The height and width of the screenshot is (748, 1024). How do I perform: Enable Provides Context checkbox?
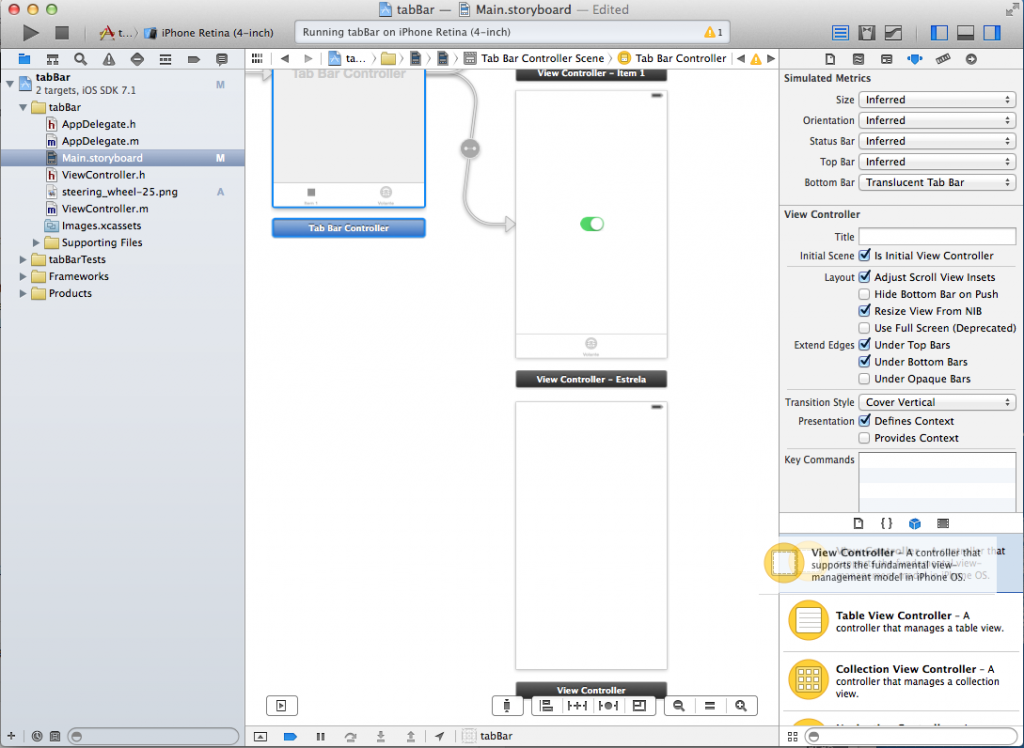pos(864,438)
